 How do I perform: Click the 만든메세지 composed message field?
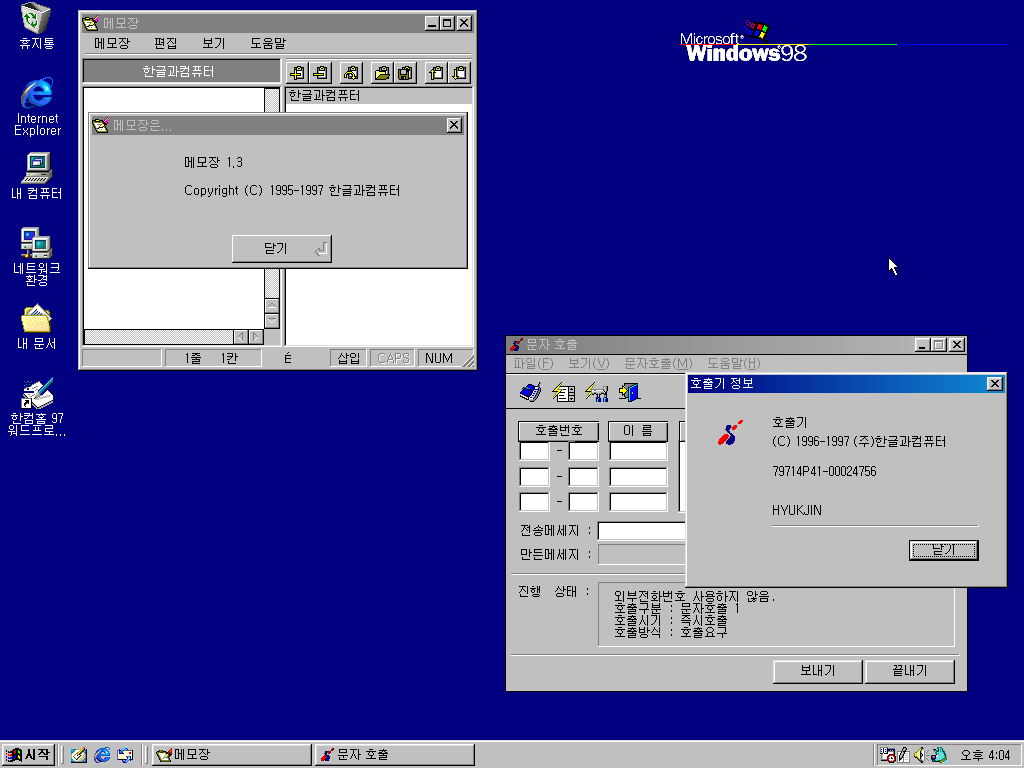[x=641, y=554]
